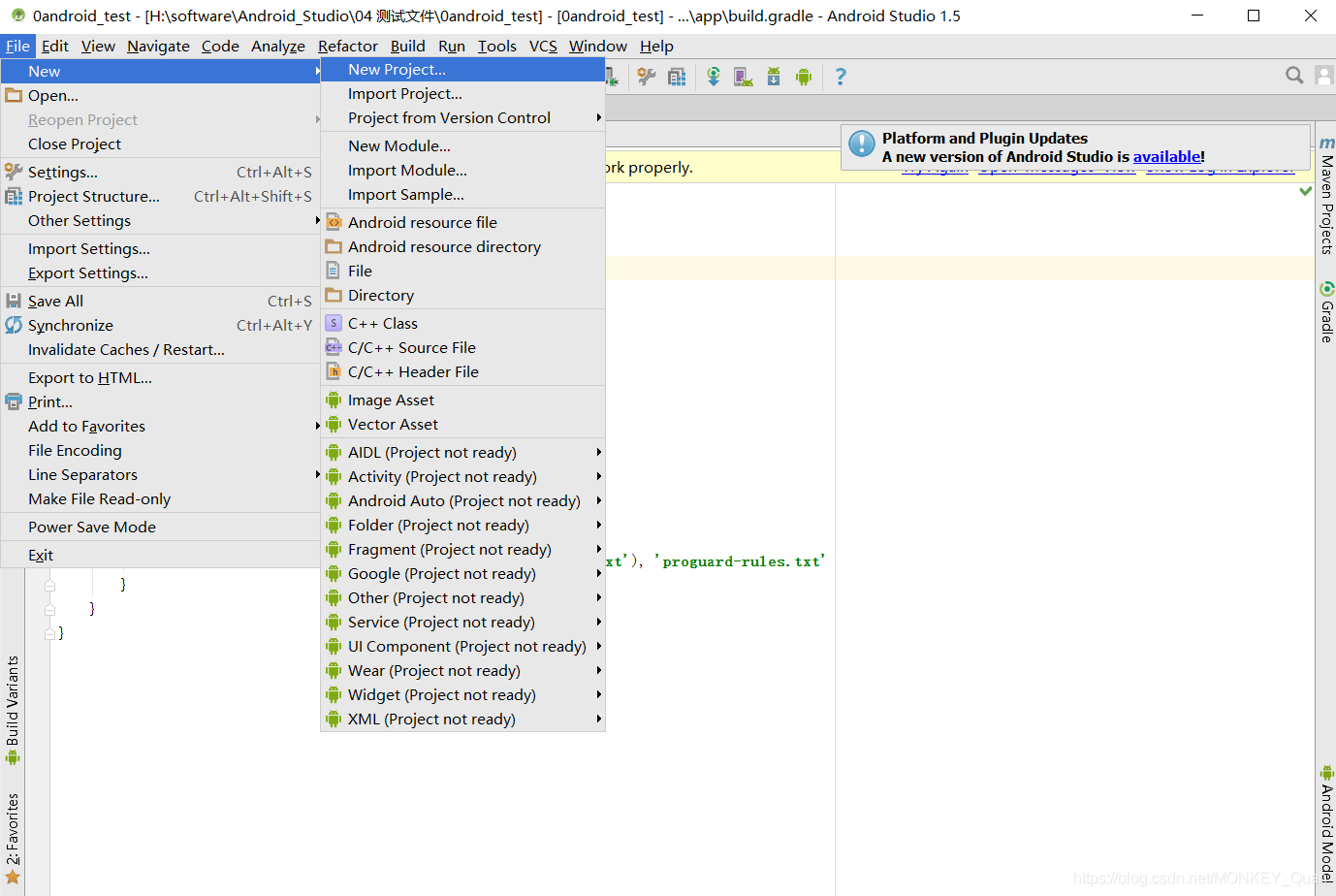The height and width of the screenshot is (896, 1336).
Task: Click the notification info balloon icon
Action: pos(862,144)
